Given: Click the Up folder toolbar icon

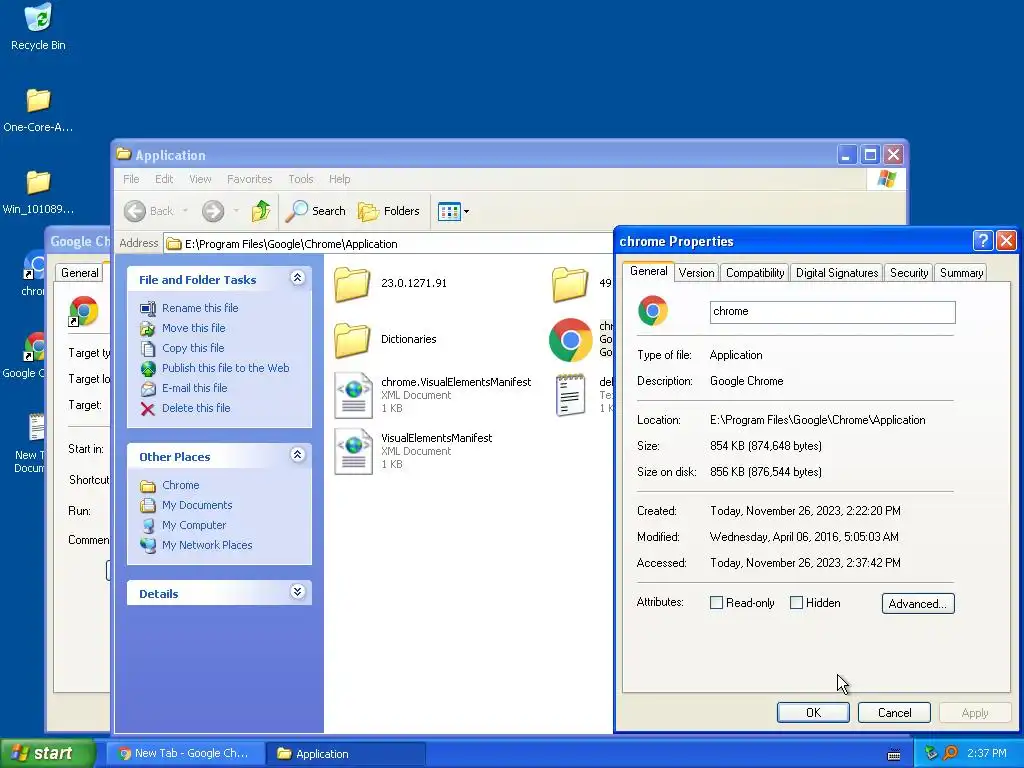Looking at the screenshot, I should tap(261, 211).
